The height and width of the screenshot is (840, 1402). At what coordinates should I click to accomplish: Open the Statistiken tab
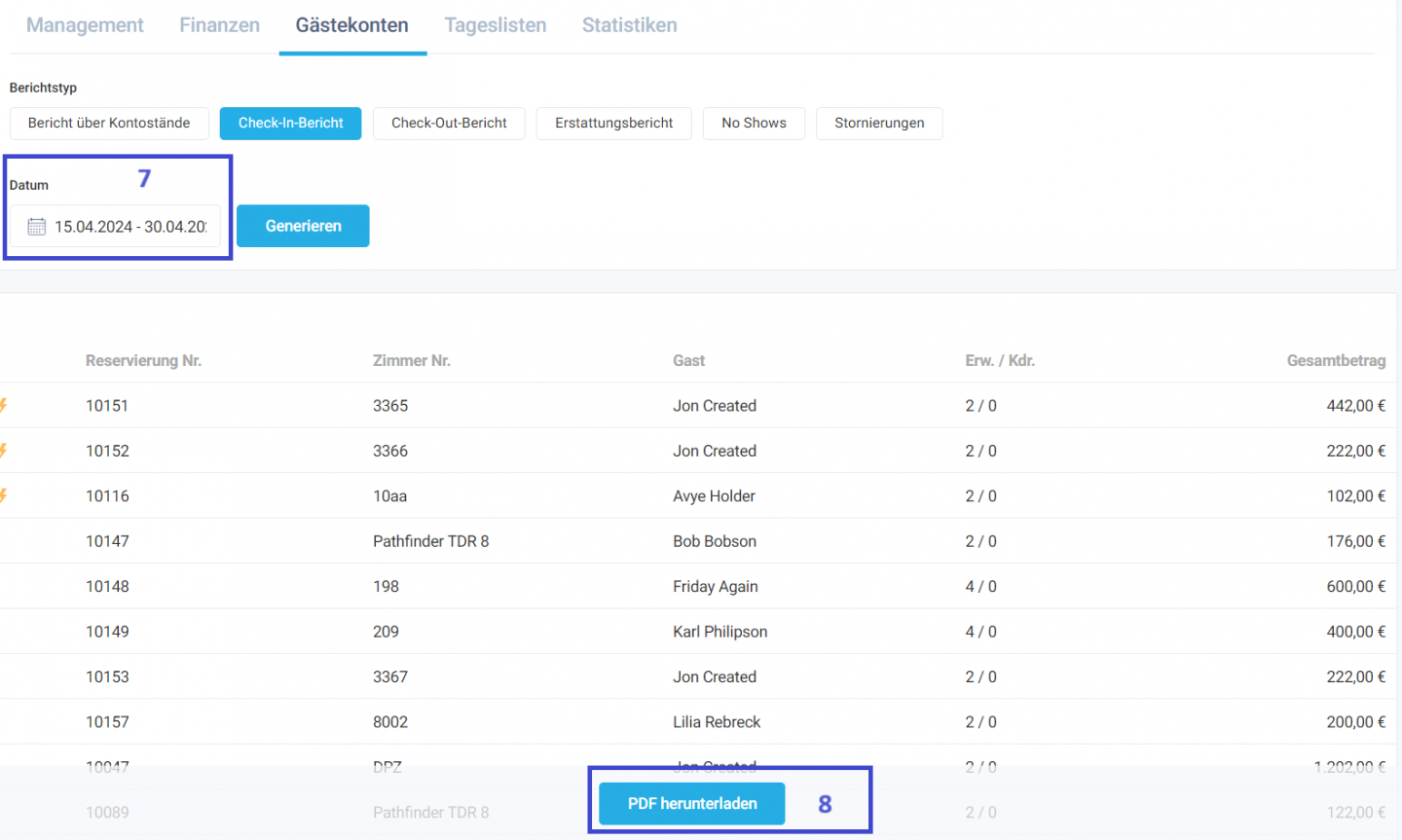(x=629, y=25)
